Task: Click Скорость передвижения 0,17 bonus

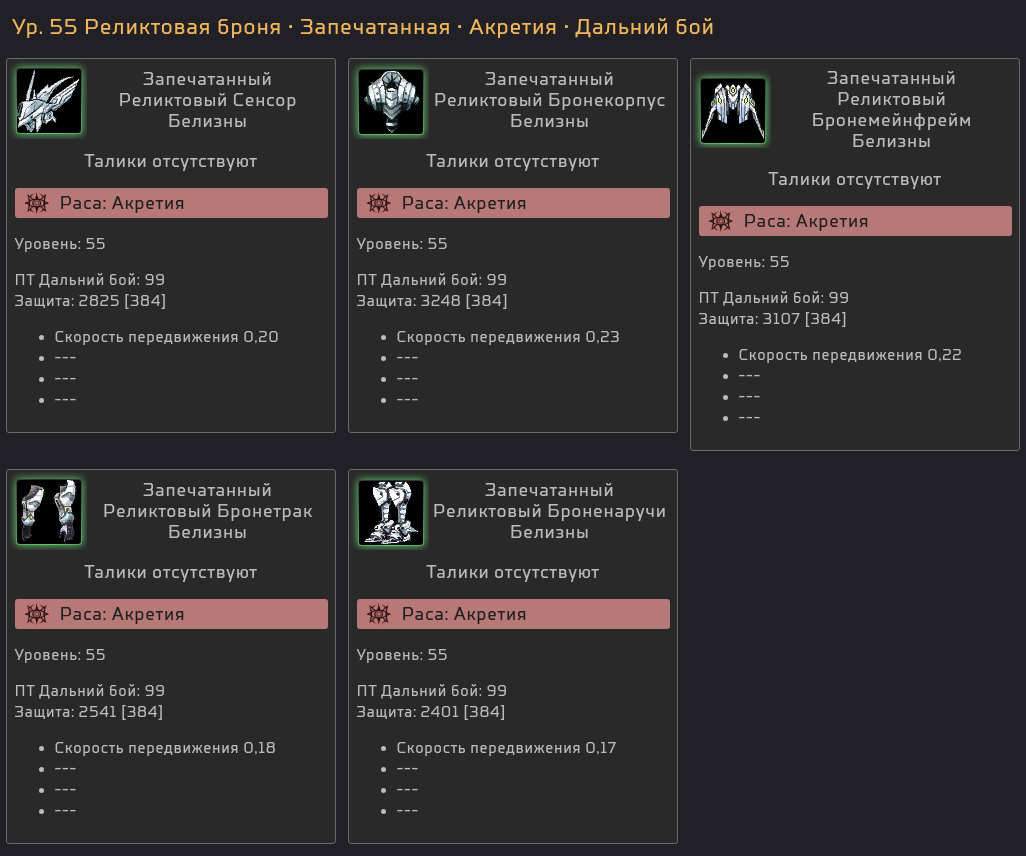Action: click(x=506, y=748)
